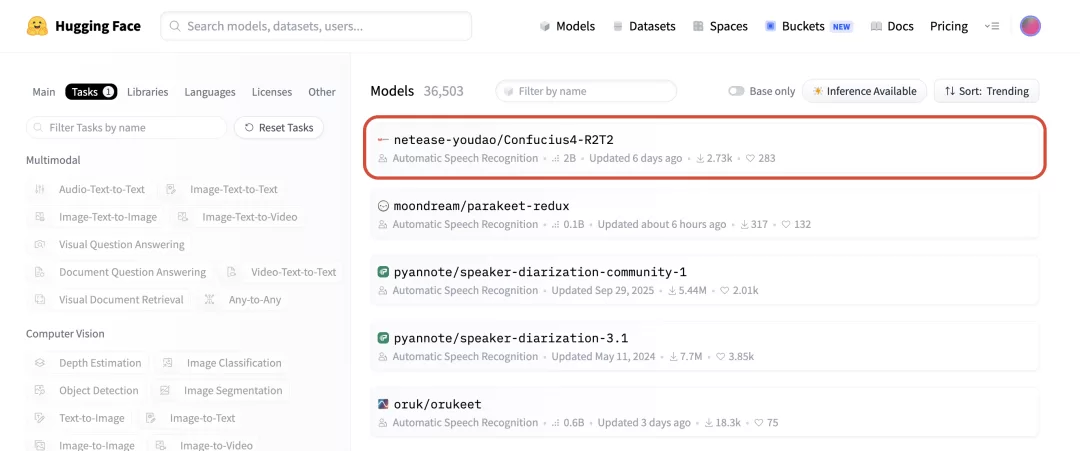The width and height of the screenshot is (1080, 451).
Task: Click the 36,503 models count
Action: (444, 91)
